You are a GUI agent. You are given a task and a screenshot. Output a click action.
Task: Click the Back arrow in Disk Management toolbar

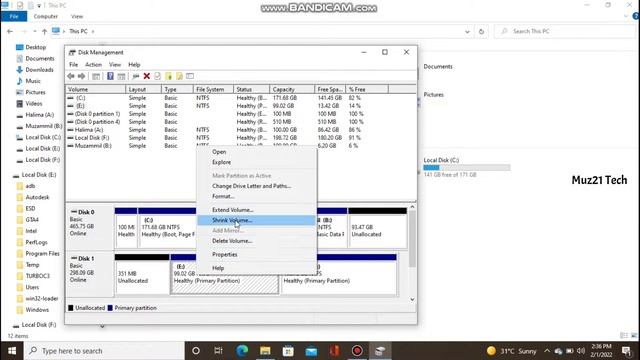click(71, 76)
